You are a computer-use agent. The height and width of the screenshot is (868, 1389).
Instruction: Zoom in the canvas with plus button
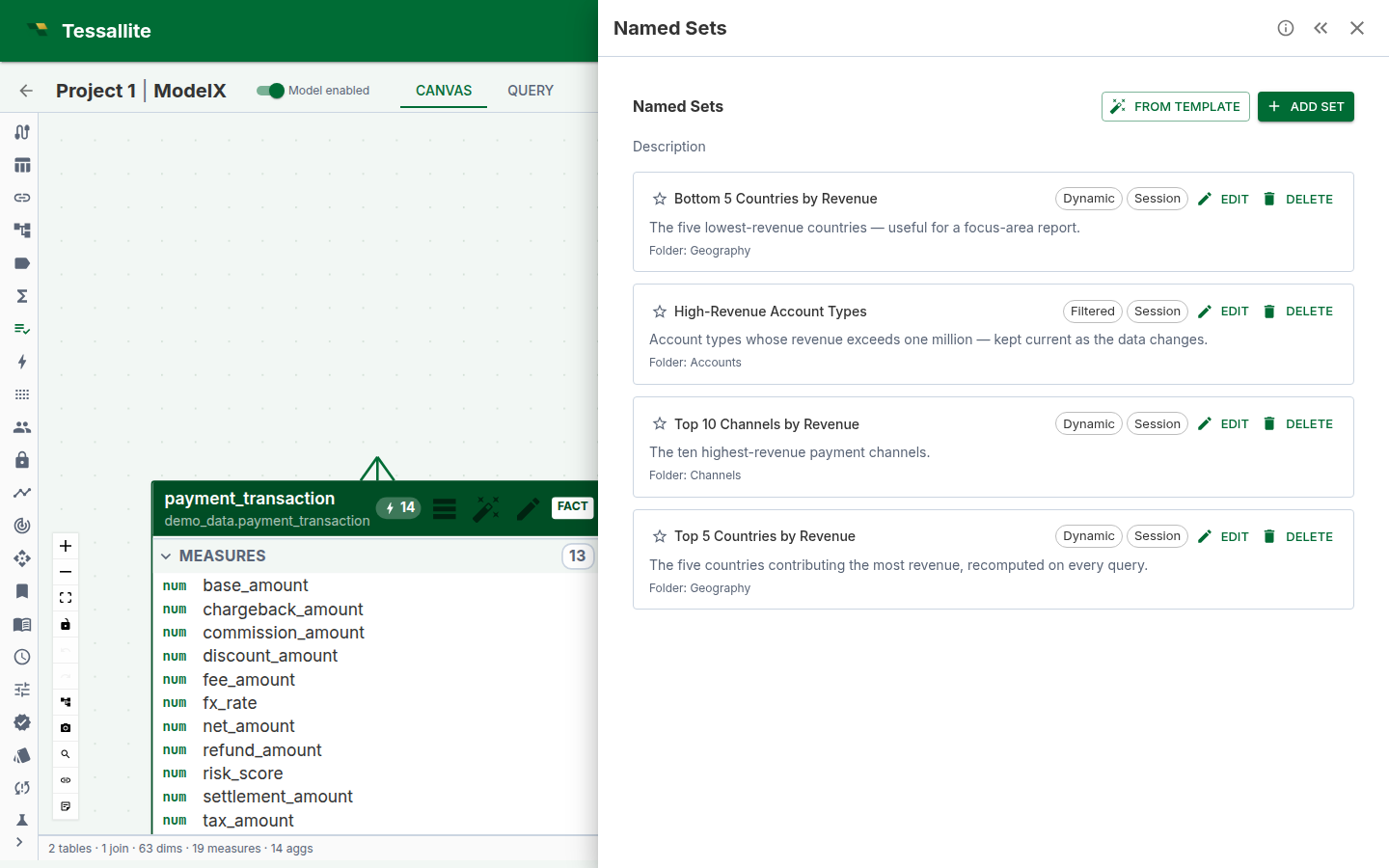tap(66, 546)
